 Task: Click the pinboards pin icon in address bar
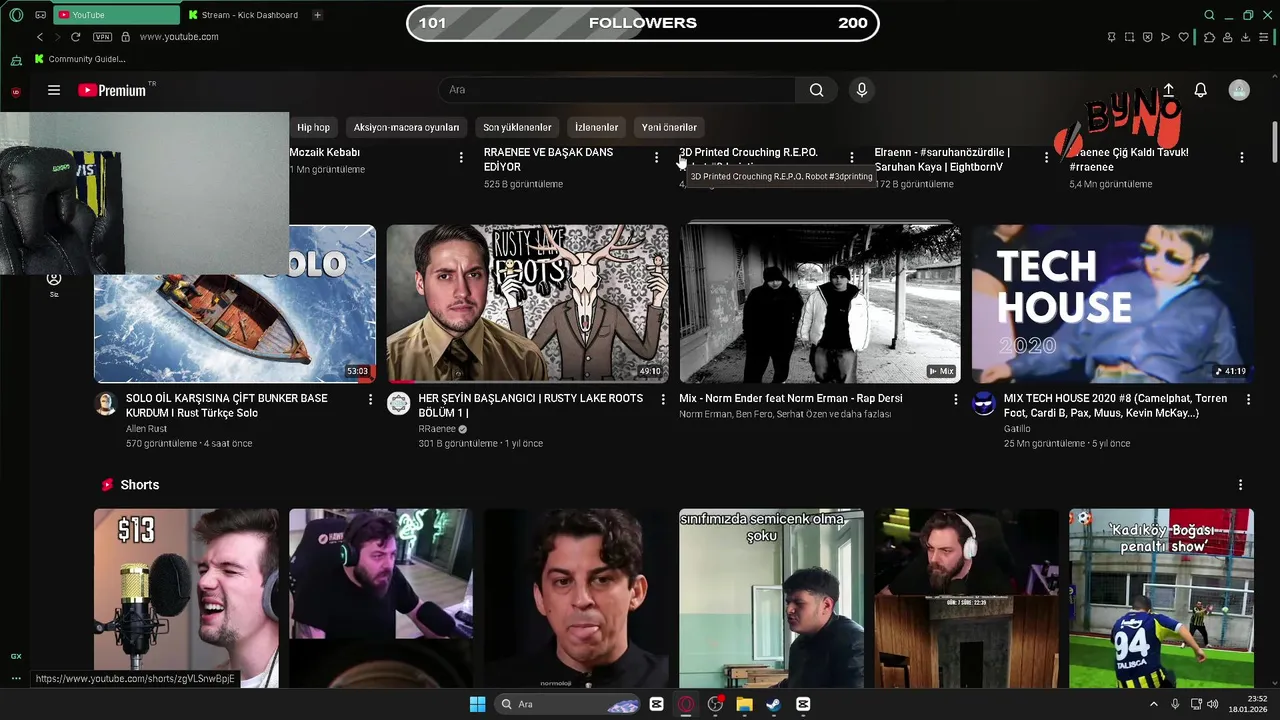1111,37
